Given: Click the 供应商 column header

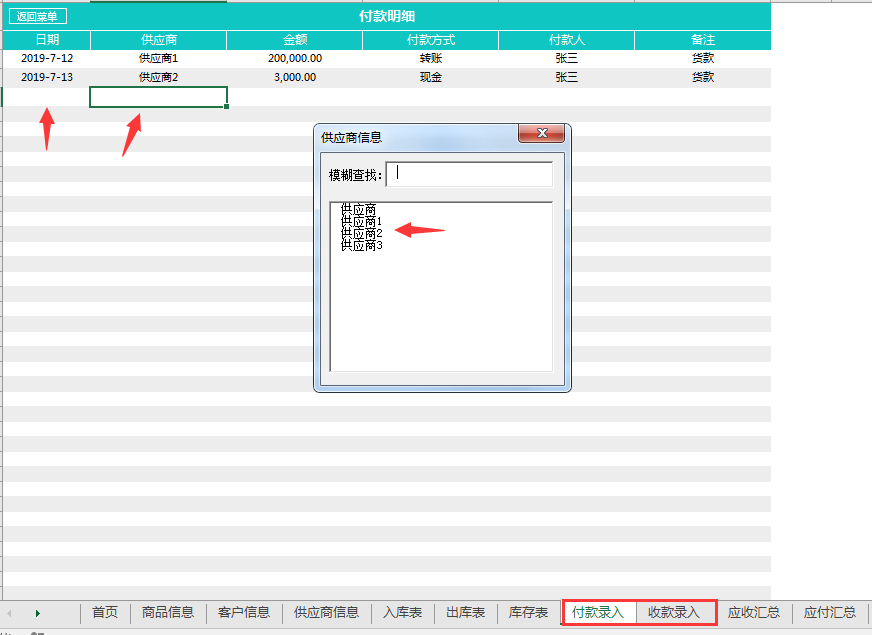Looking at the screenshot, I should 158,39.
